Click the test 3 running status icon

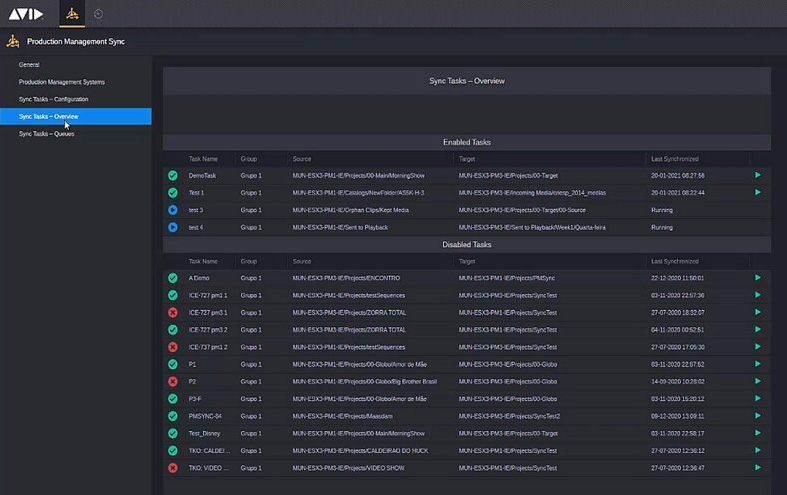(x=173, y=210)
